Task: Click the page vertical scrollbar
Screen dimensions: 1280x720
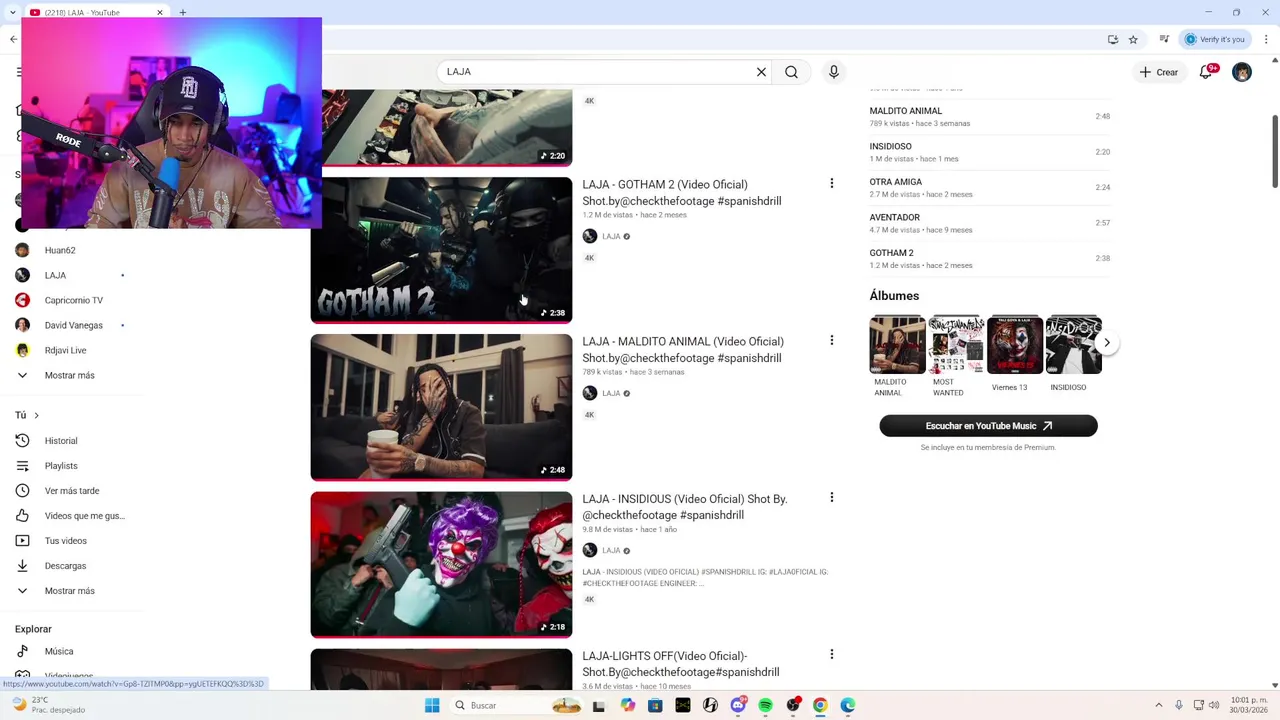Action: (x=1275, y=150)
